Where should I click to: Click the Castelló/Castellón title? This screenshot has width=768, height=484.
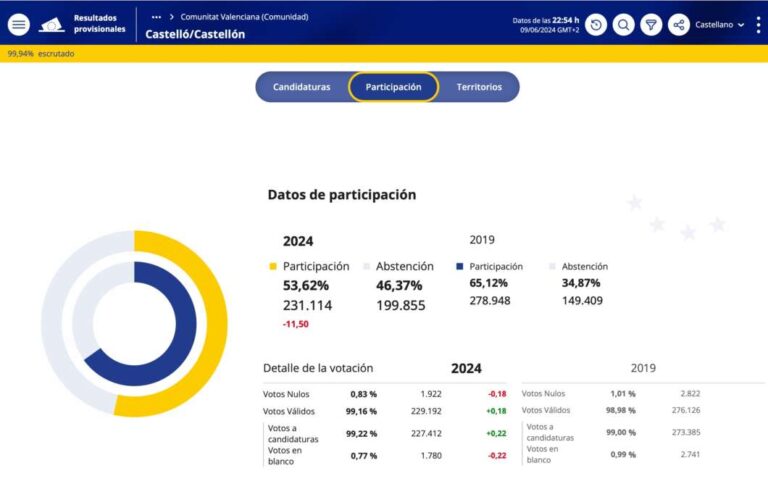coord(195,34)
